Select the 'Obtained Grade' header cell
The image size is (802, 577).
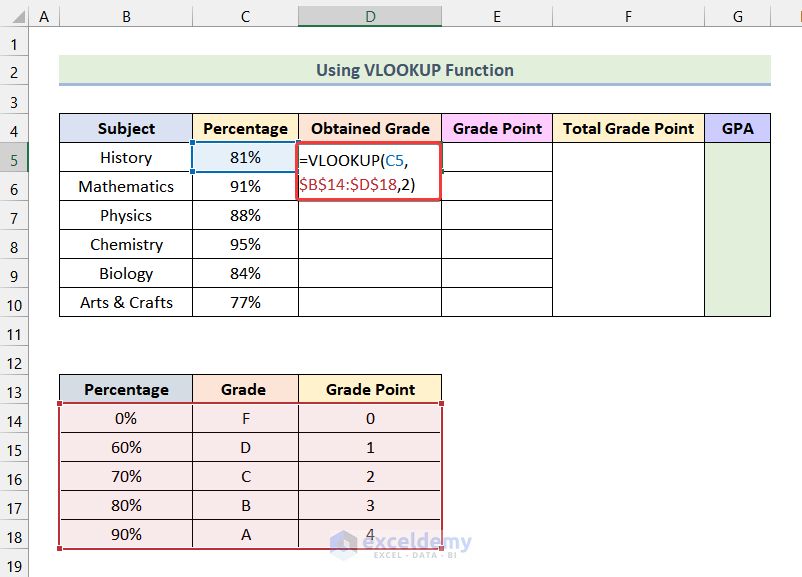tap(370, 129)
